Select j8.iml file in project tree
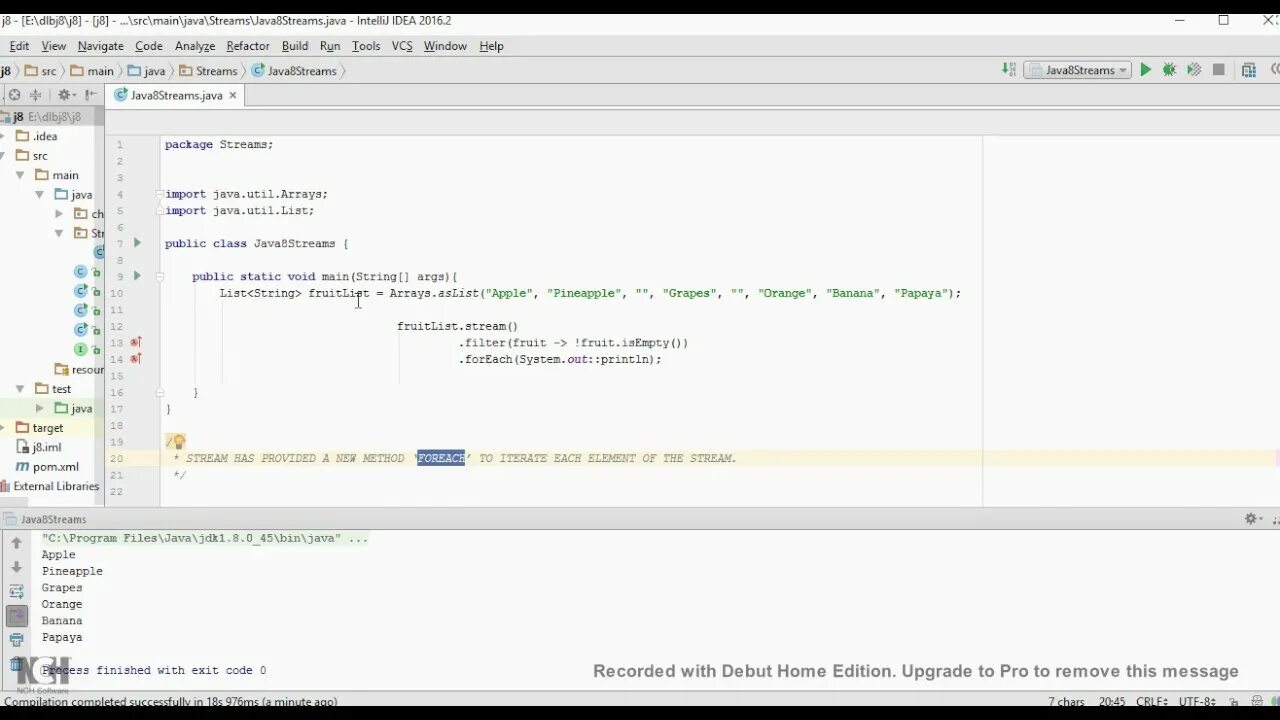This screenshot has width=1280, height=720. pyautogui.click(x=39, y=447)
